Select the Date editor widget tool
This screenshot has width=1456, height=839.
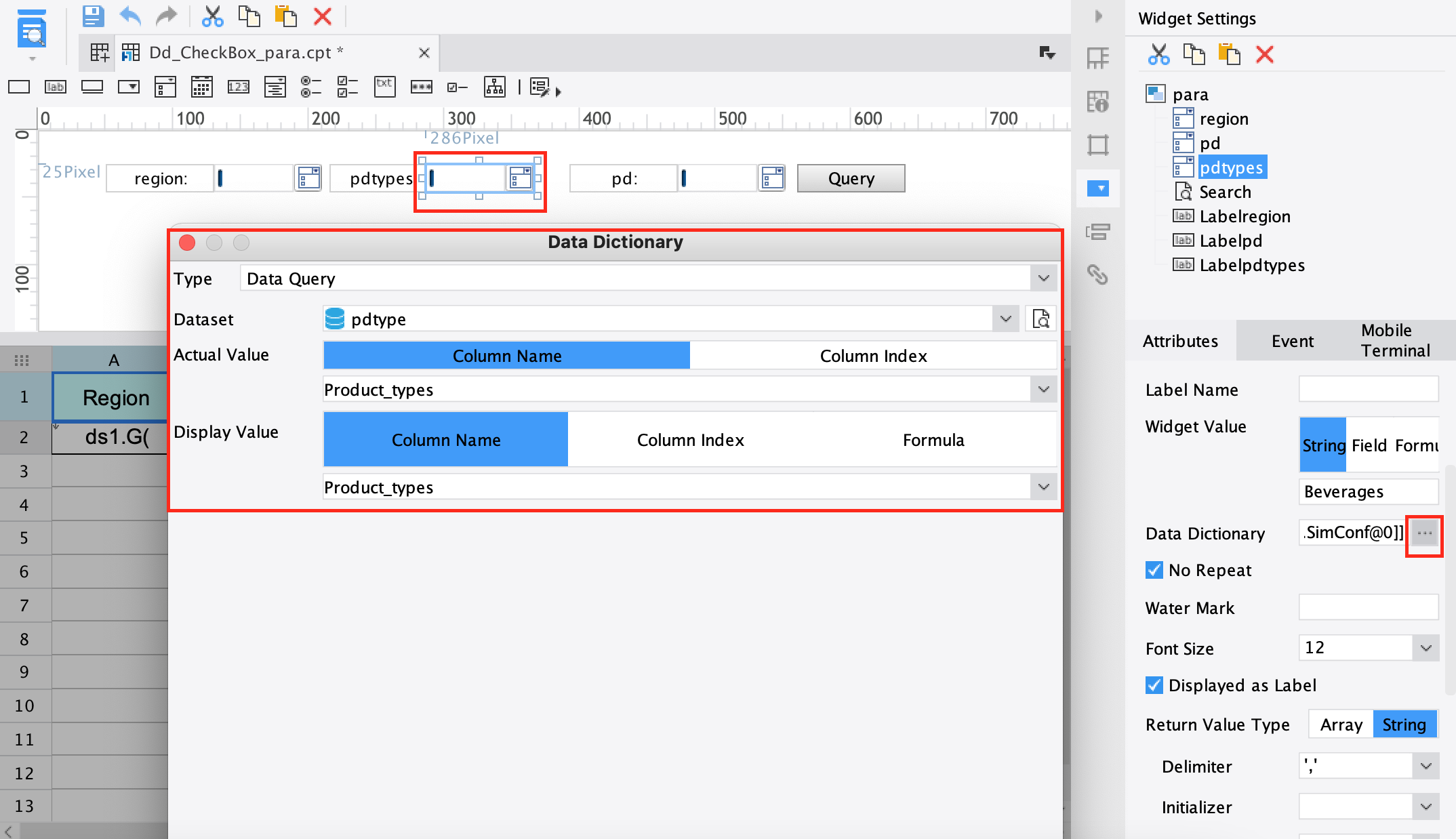pyautogui.click(x=201, y=87)
